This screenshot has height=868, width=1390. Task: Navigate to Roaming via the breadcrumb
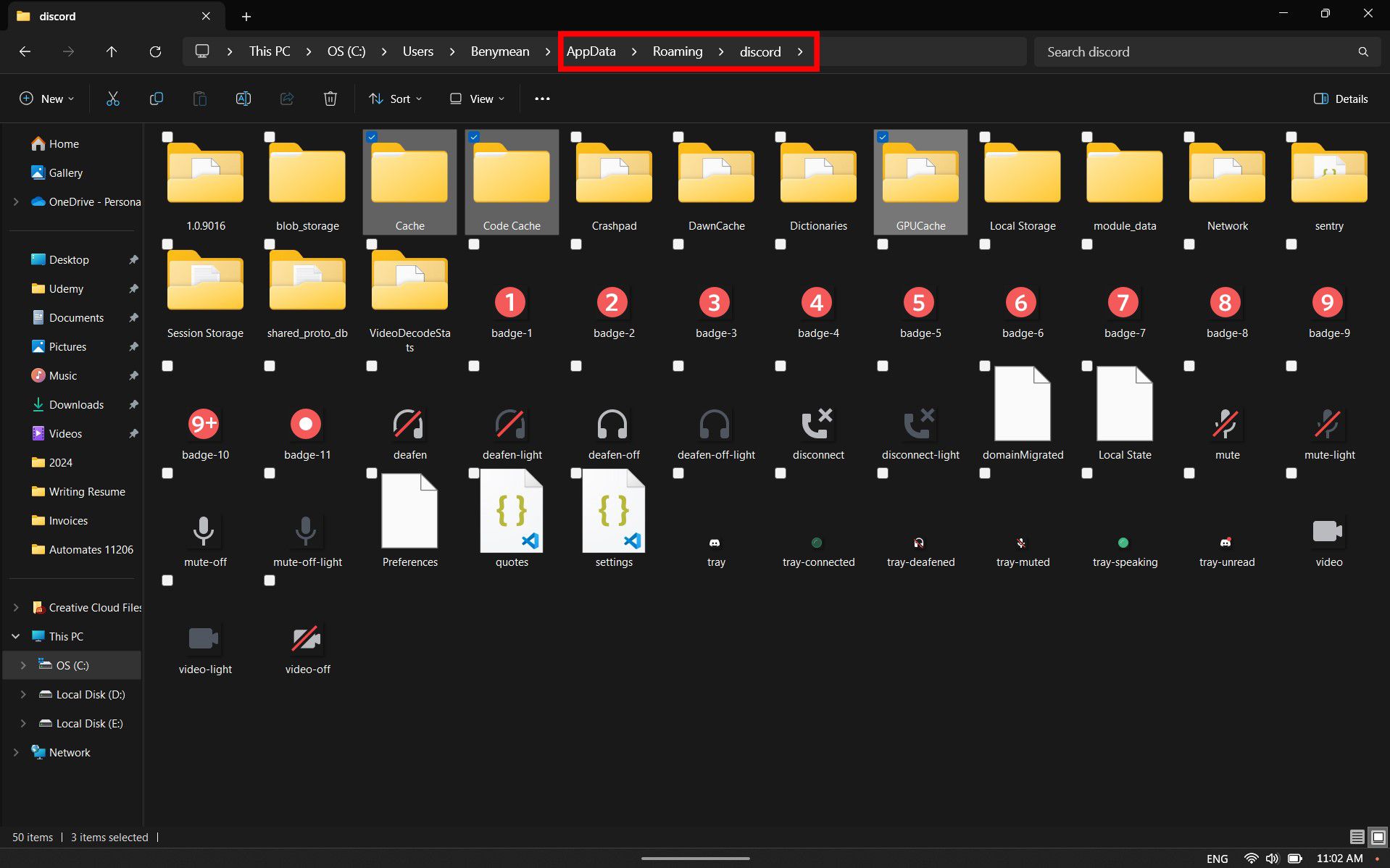pyautogui.click(x=677, y=51)
